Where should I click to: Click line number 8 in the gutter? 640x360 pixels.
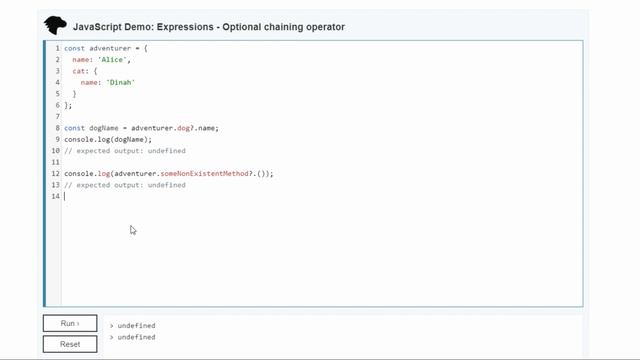click(58, 128)
